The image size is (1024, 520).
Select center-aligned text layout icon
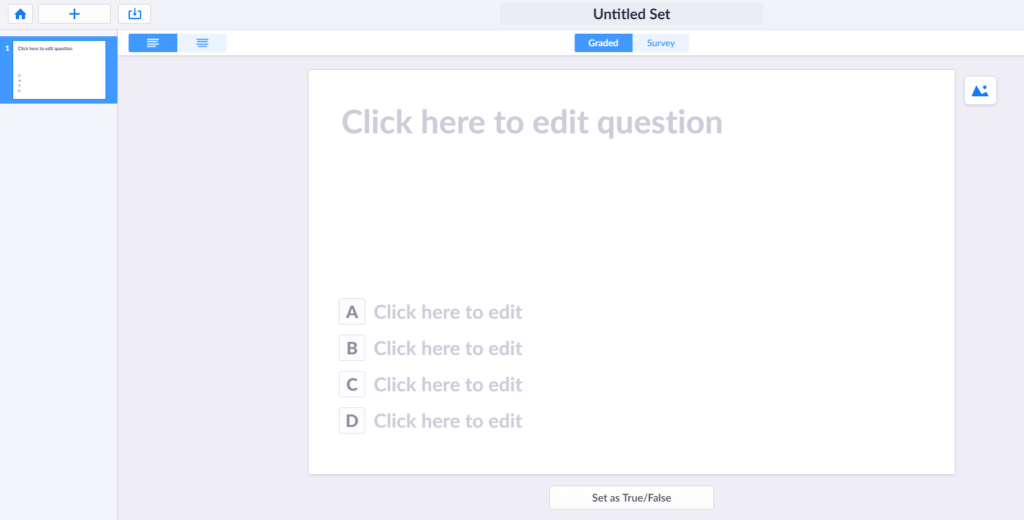coord(203,43)
